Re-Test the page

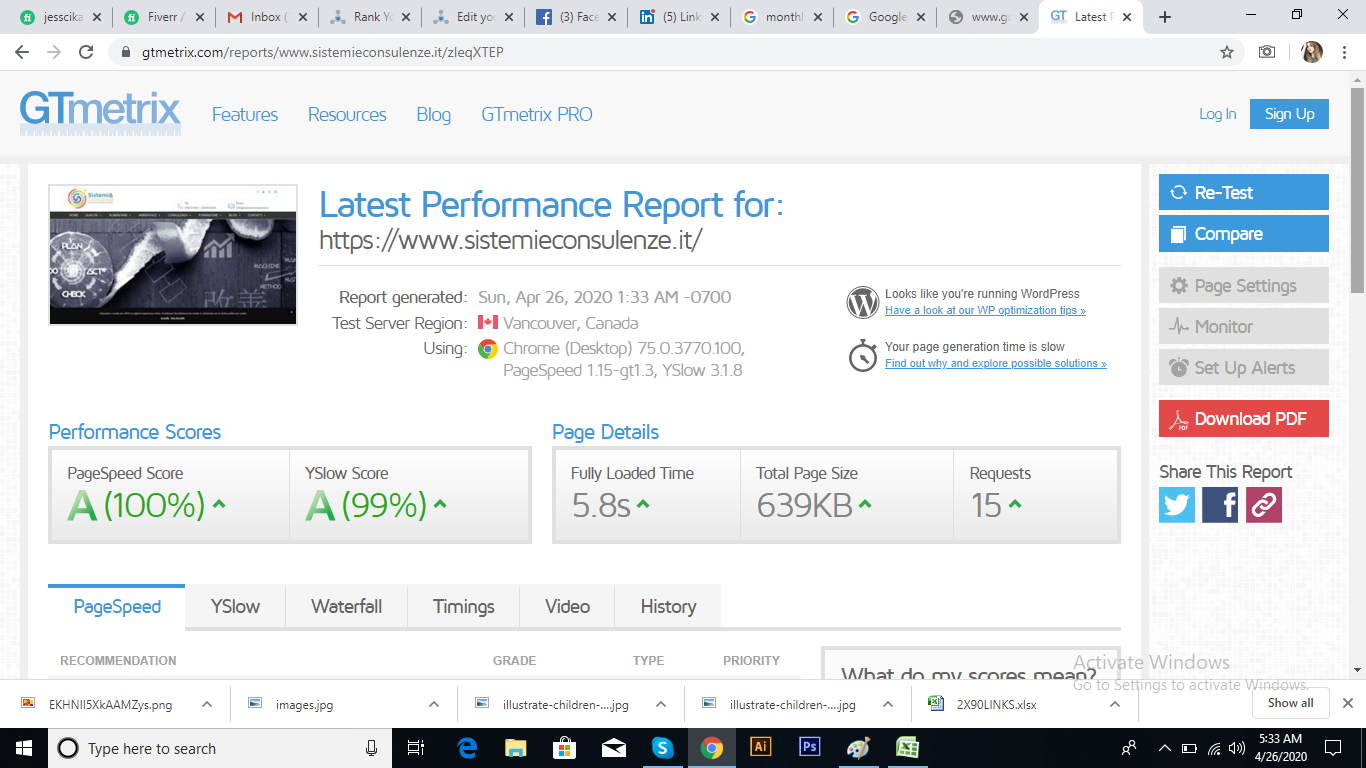tap(1243, 192)
